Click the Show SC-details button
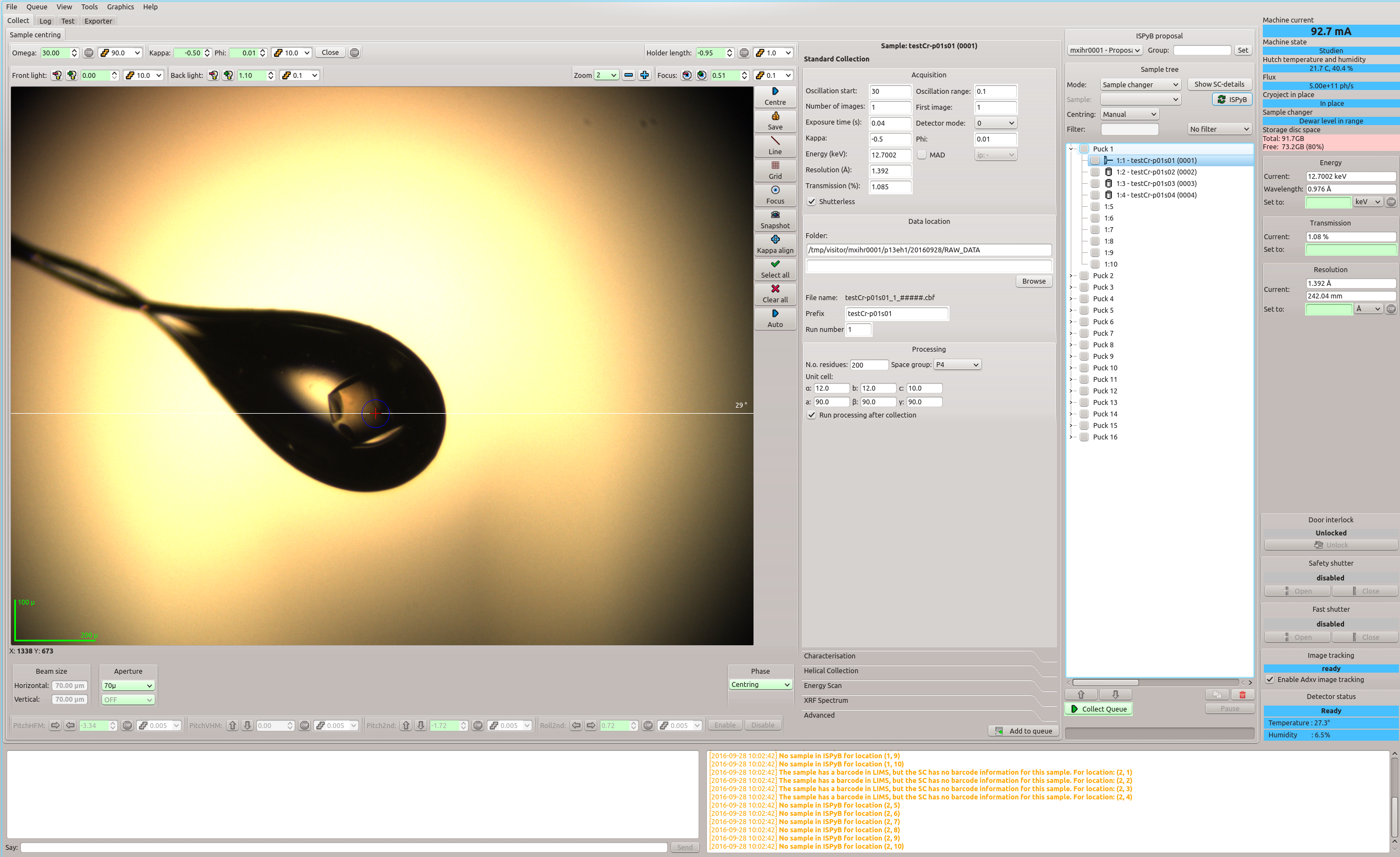The image size is (1400, 857). click(1219, 84)
